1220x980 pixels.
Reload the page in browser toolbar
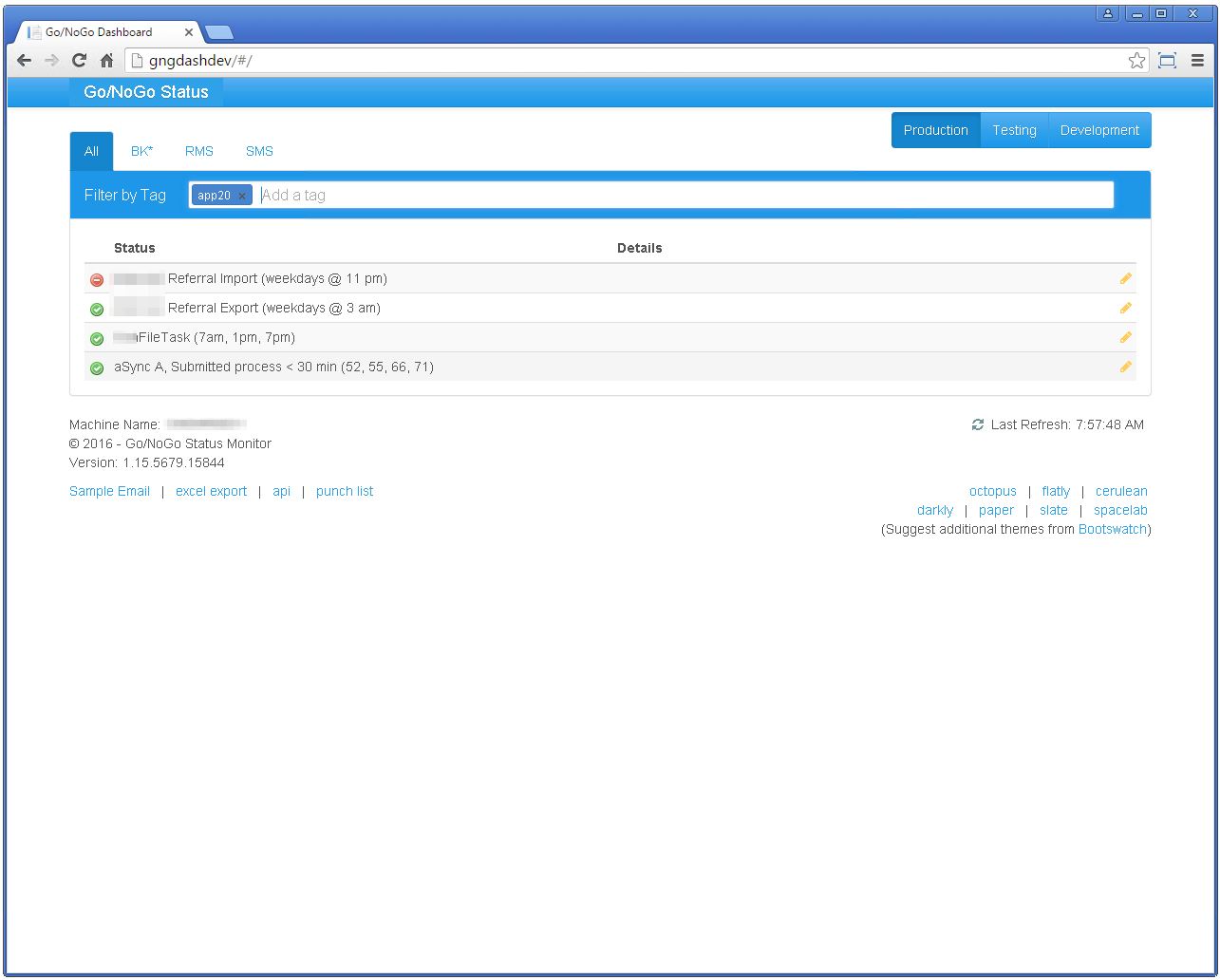(80, 61)
